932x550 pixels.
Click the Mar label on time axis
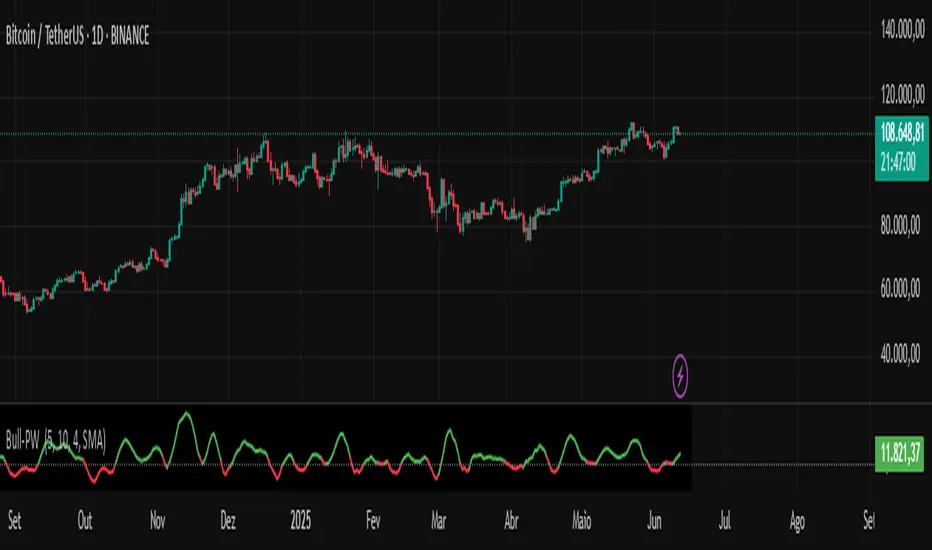click(x=439, y=521)
